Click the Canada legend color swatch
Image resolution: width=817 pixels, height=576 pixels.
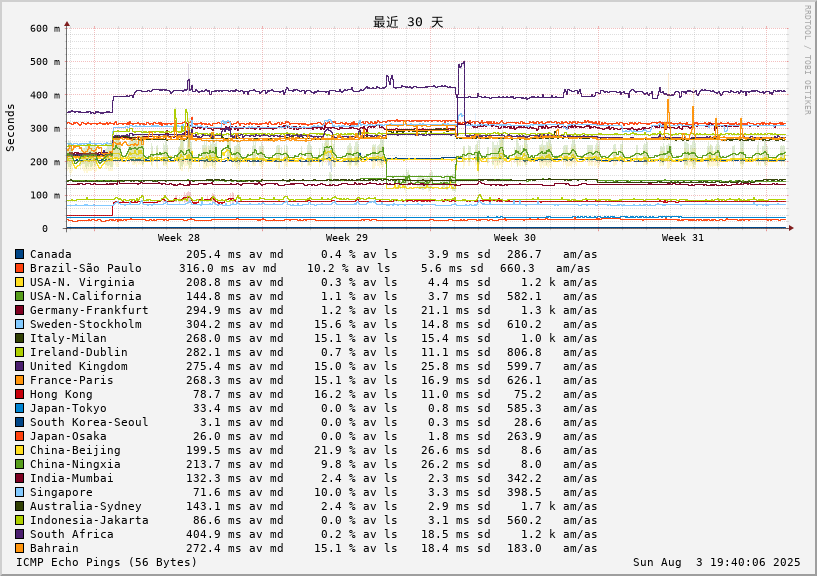19,254
